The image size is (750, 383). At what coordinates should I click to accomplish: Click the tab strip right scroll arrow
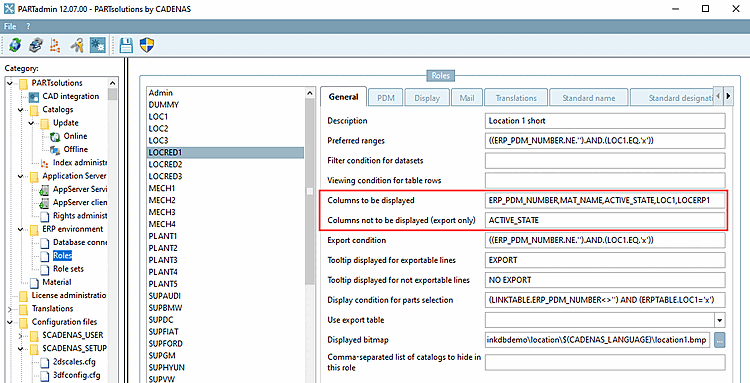click(x=728, y=97)
